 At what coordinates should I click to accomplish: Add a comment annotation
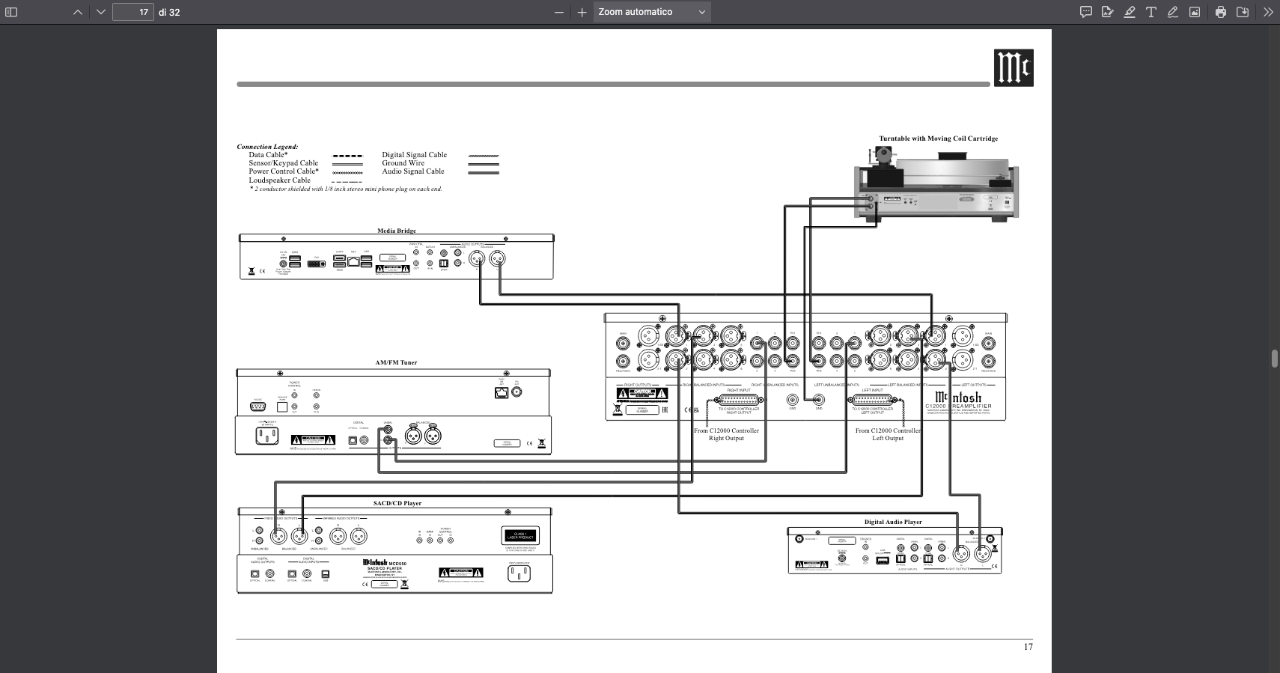pos(1086,12)
